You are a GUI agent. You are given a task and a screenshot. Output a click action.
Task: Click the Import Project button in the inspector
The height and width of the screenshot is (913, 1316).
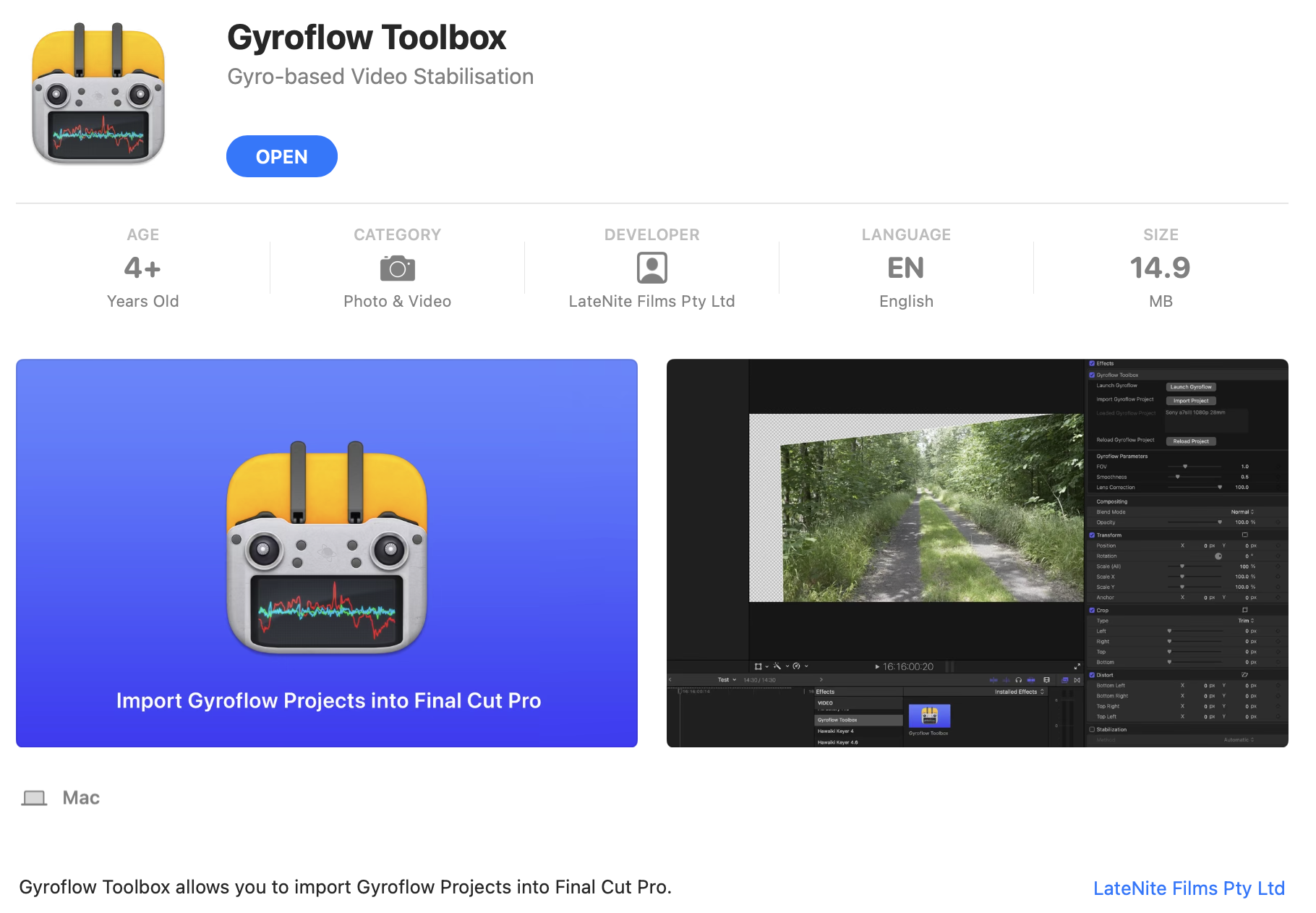coord(1191,401)
